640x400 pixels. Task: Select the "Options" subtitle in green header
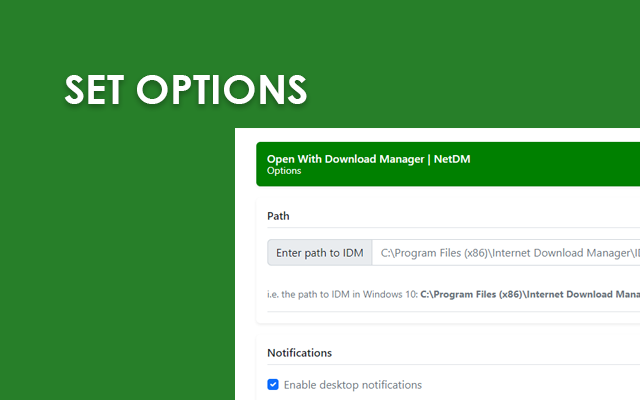[284, 171]
